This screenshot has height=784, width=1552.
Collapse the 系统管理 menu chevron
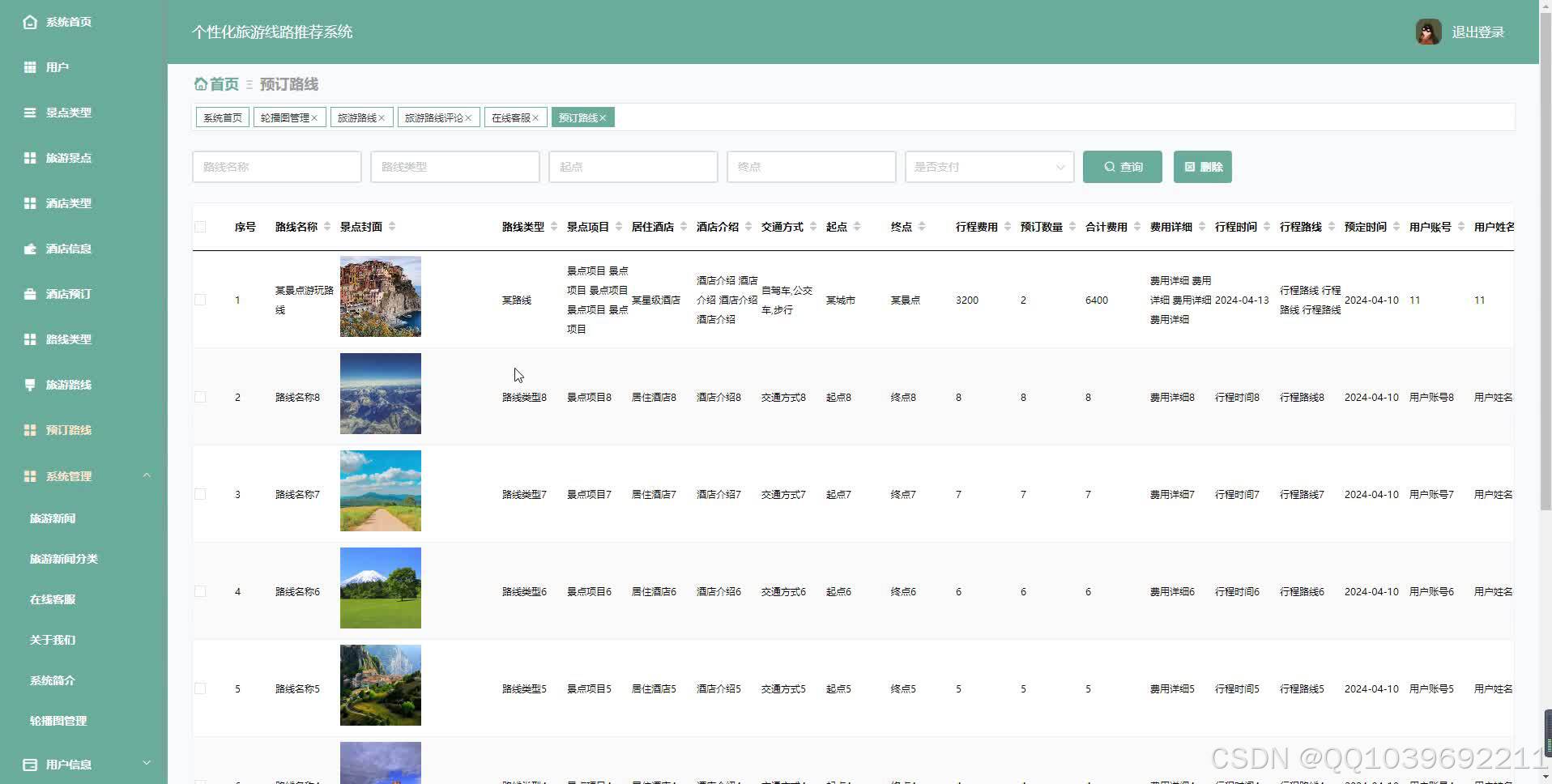coord(147,475)
